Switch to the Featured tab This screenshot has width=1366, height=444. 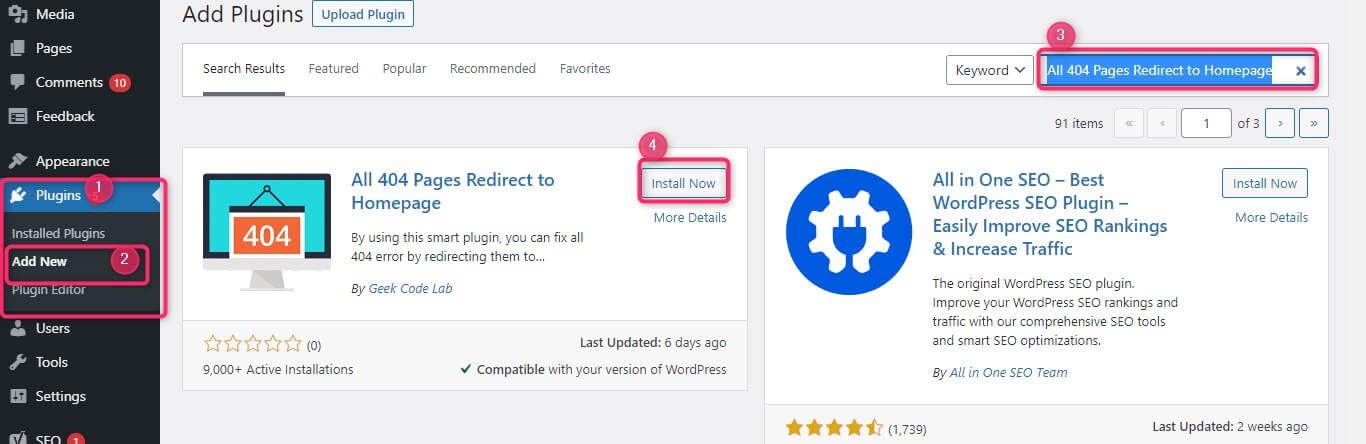click(333, 69)
